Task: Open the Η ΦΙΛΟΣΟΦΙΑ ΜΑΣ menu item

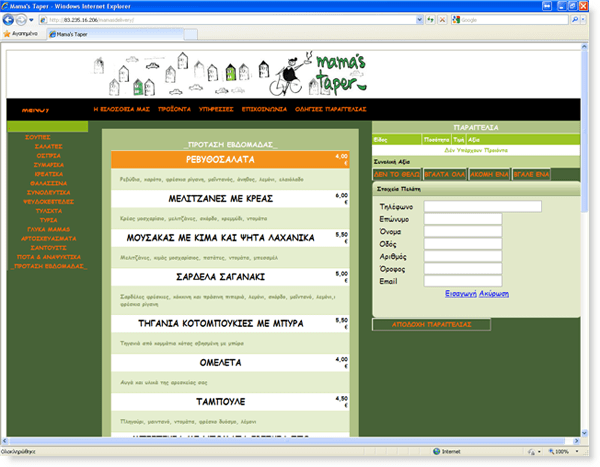Action: coord(122,109)
